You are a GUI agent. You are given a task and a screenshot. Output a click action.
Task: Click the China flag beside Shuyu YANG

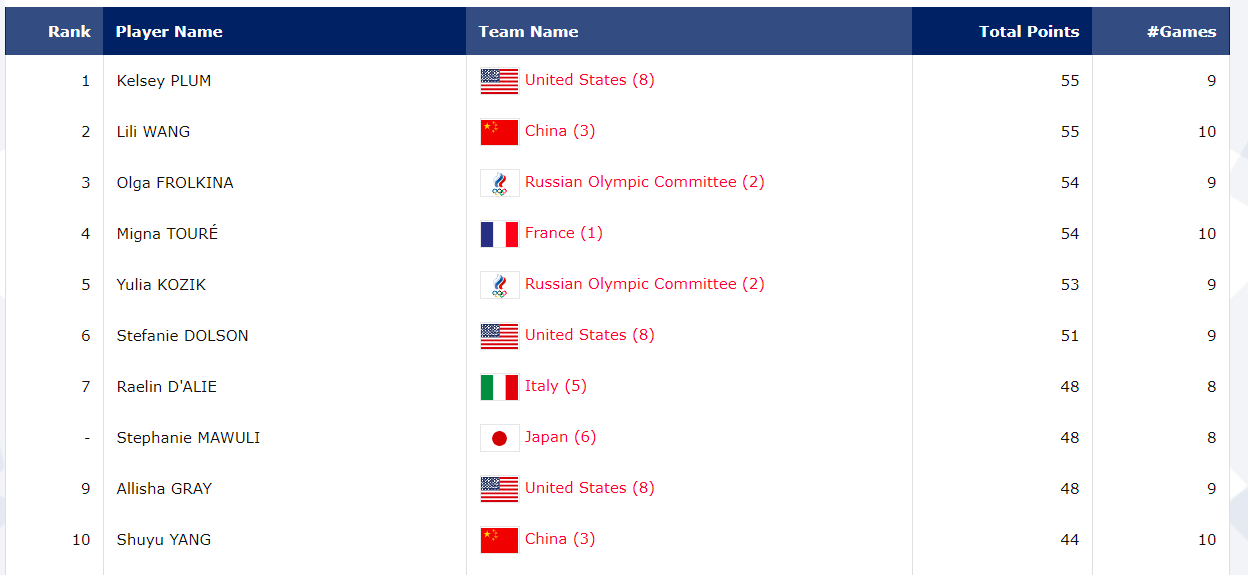499,540
